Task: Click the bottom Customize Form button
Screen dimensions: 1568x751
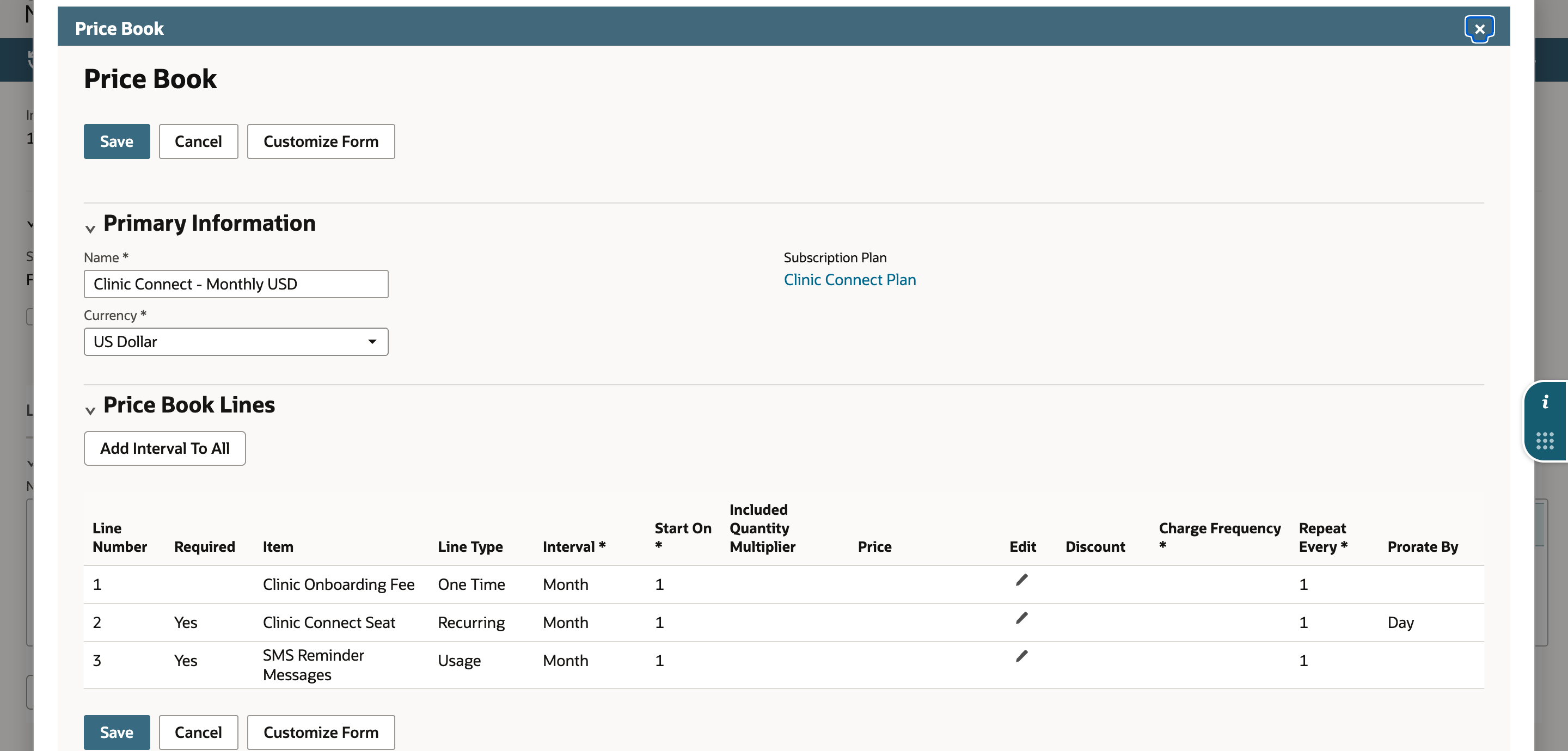Action: (x=321, y=732)
